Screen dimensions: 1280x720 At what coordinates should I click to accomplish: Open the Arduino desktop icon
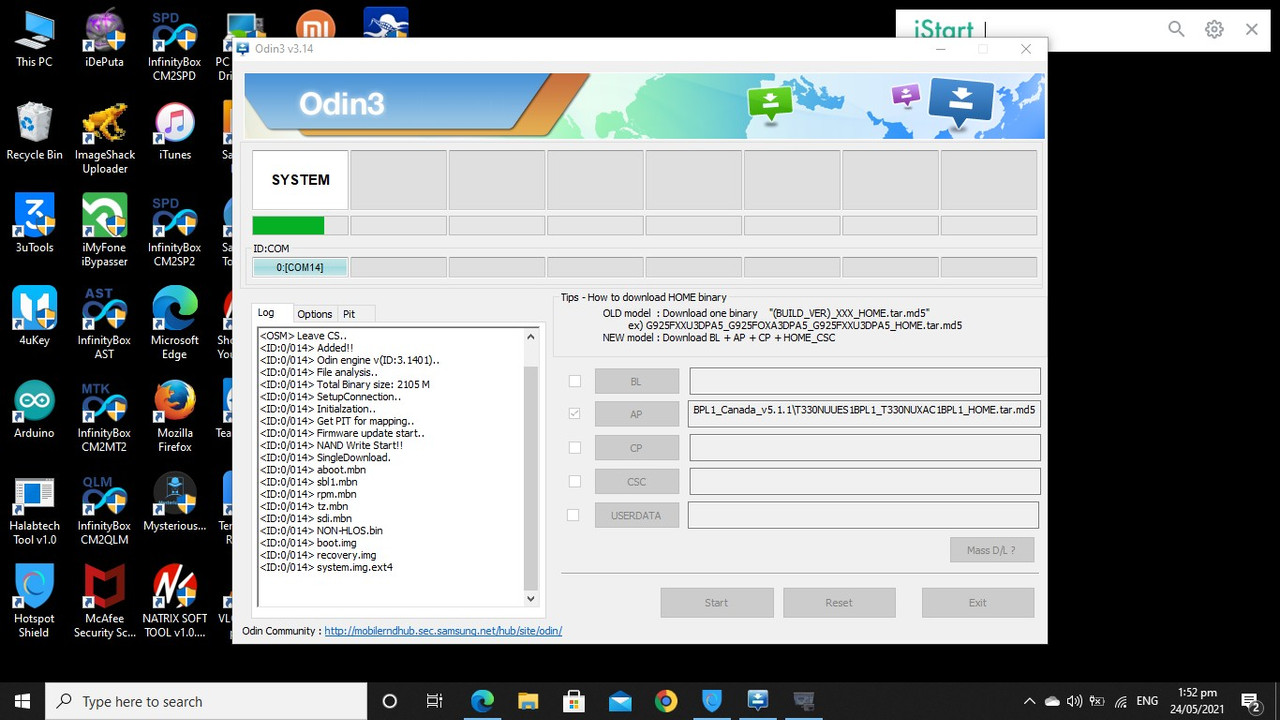pyautogui.click(x=34, y=410)
